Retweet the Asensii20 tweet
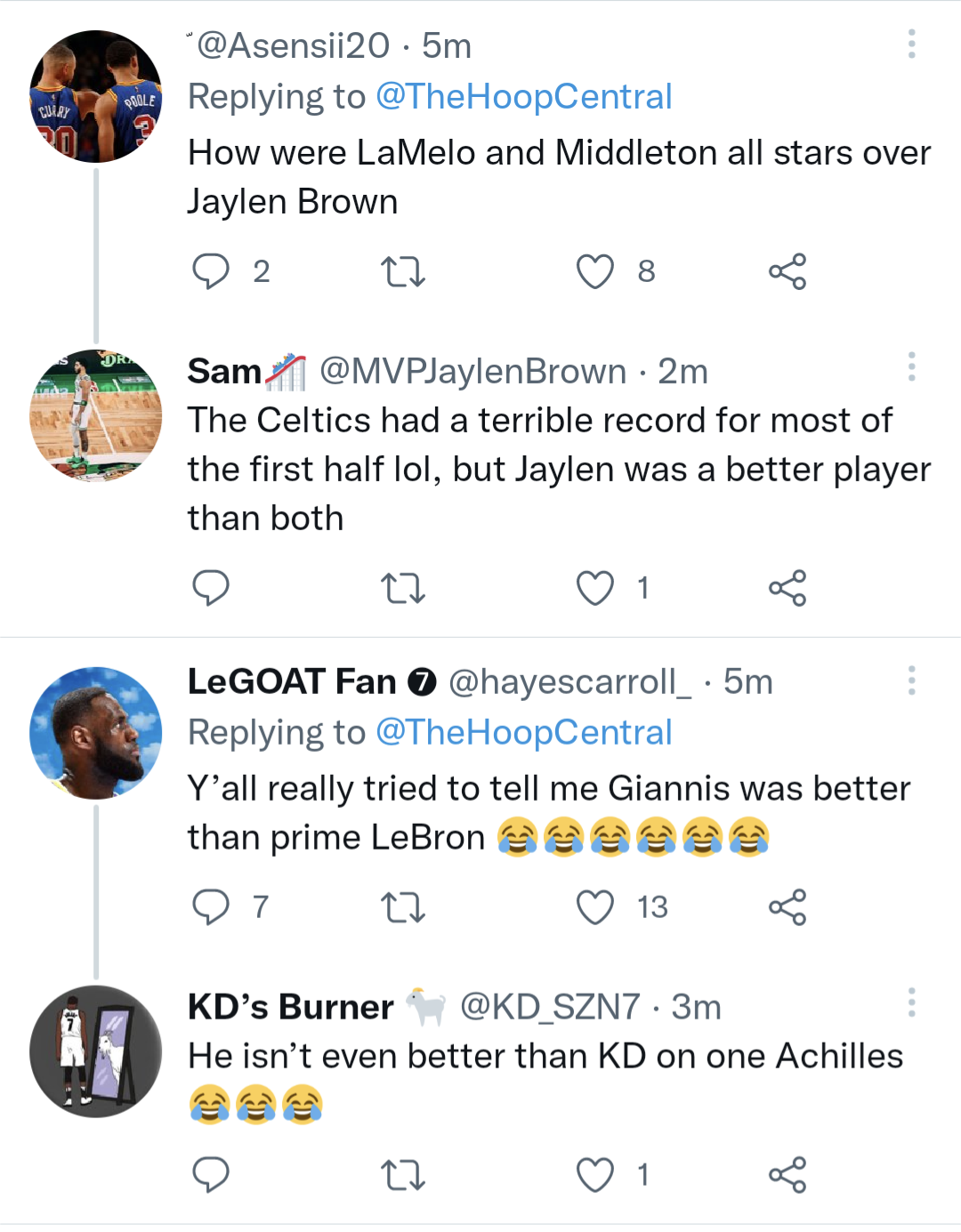961x1232 pixels. (402, 271)
